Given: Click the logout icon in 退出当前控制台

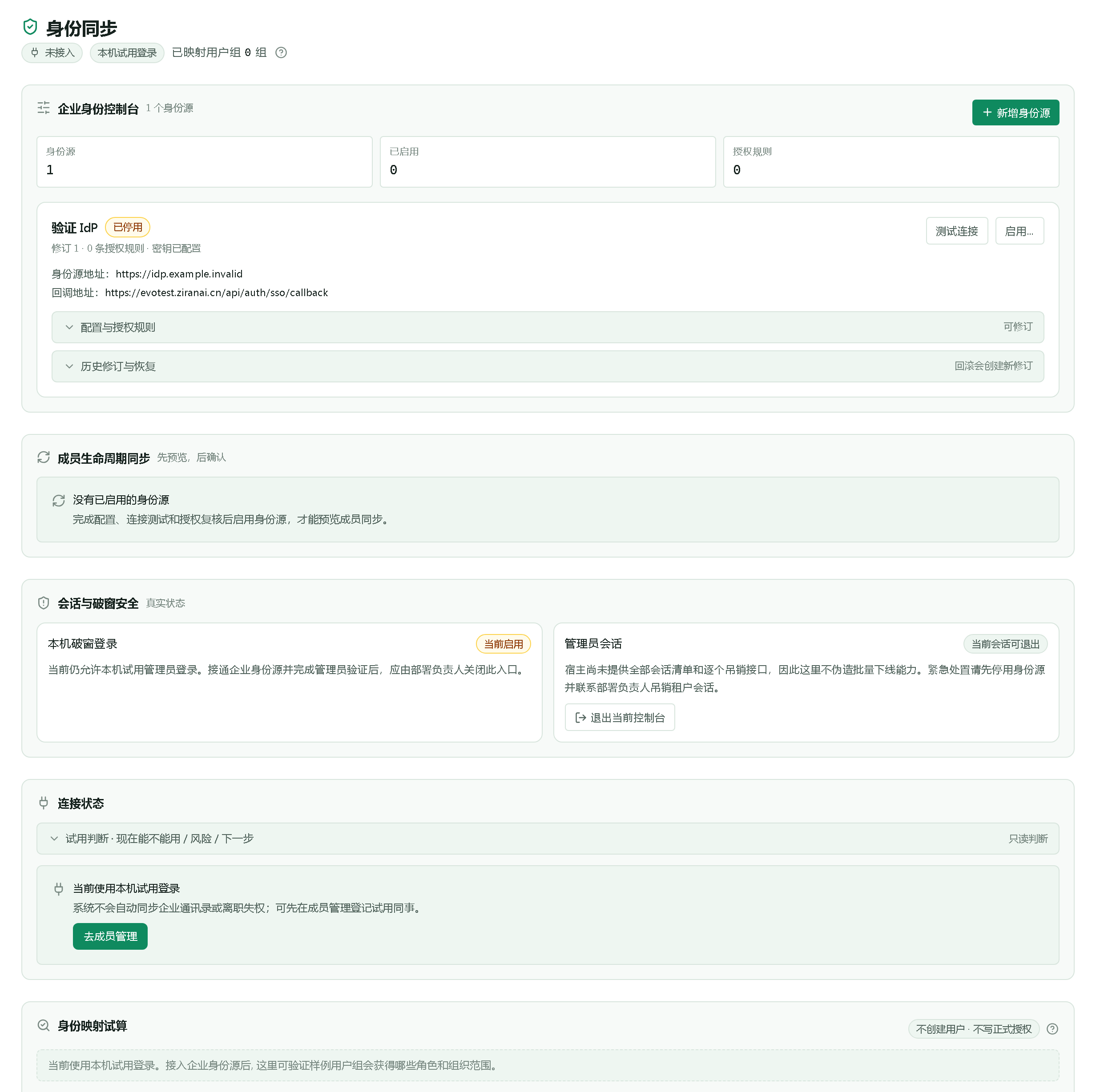Looking at the screenshot, I should (580, 718).
